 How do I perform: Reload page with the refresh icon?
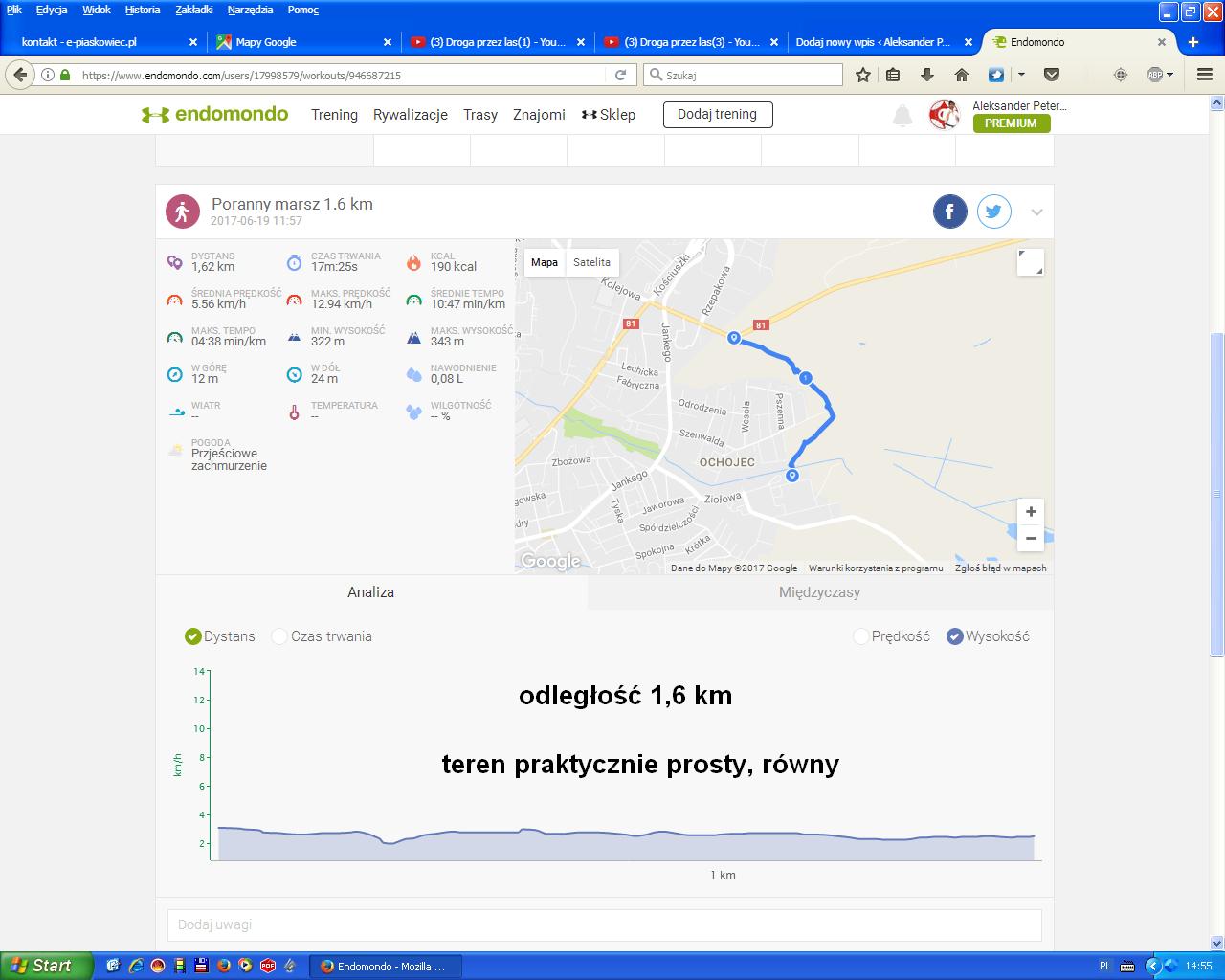click(620, 75)
